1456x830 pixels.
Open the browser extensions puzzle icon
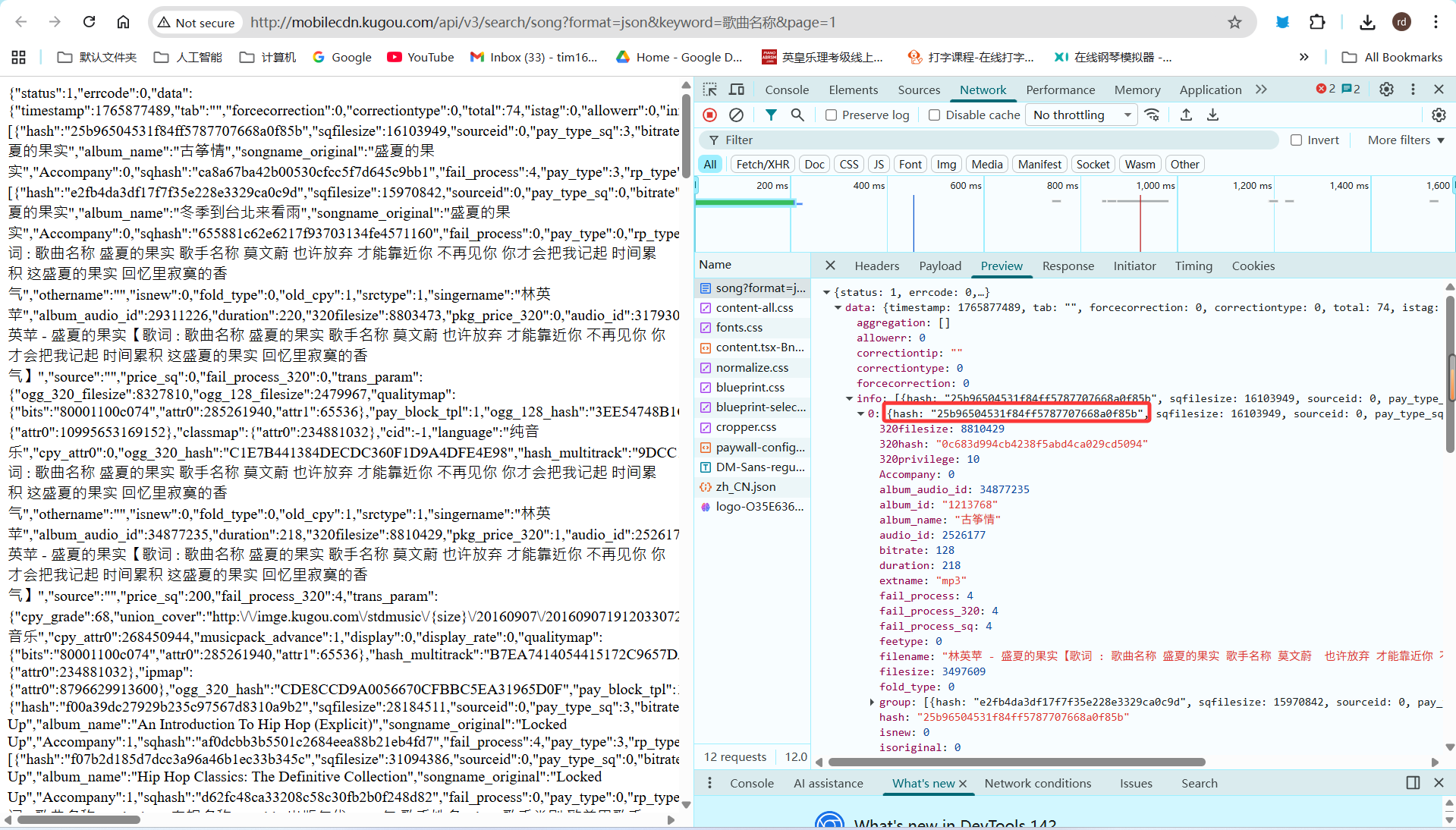point(1317,22)
